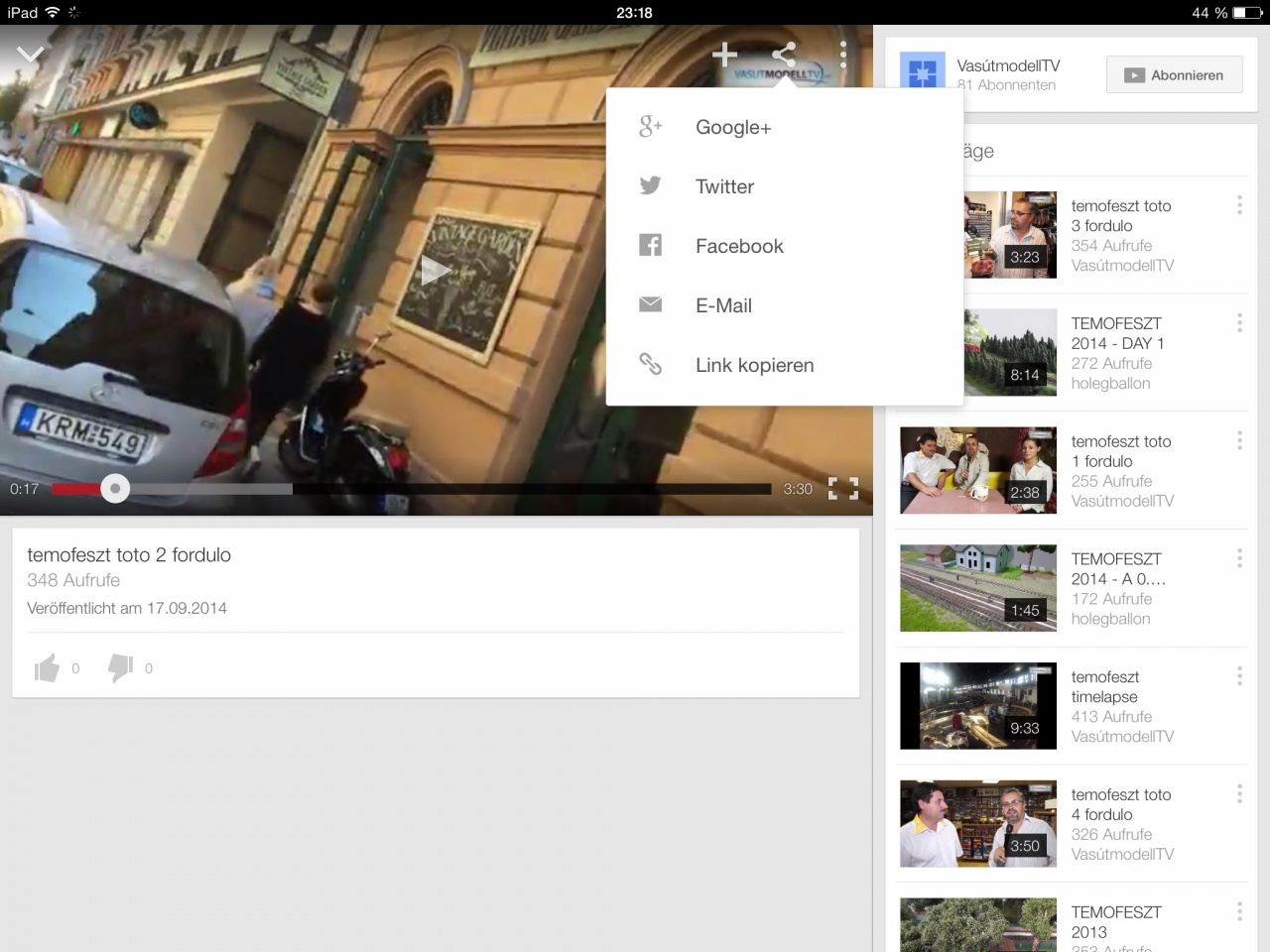1270x952 pixels.
Task: Tap the share icon above the video
Action: (784, 54)
